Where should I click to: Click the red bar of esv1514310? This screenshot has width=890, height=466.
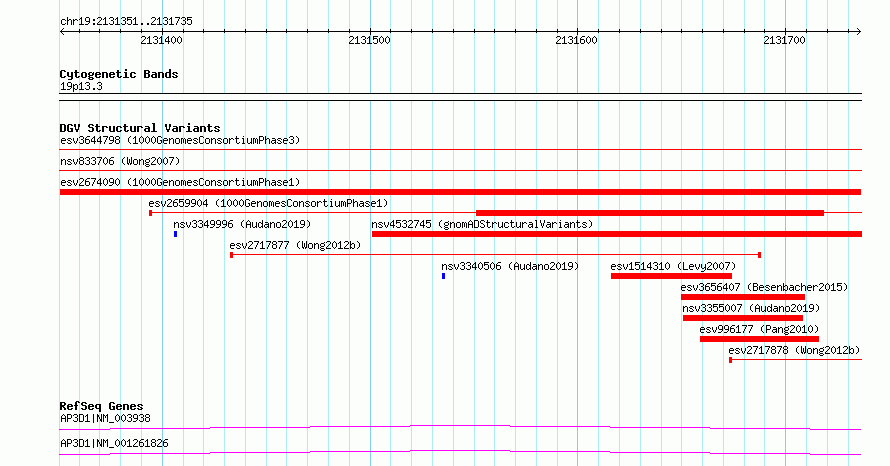pos(671,276)
